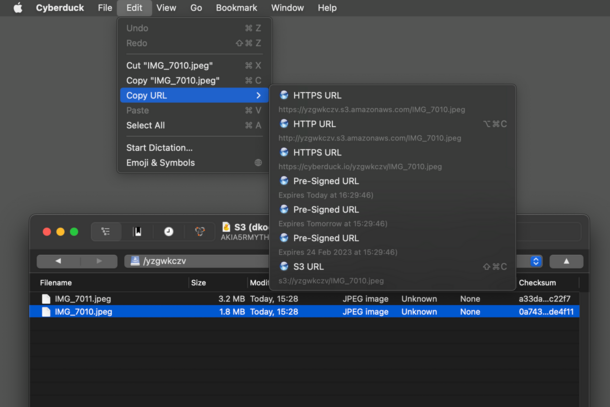Image resolution: width=610 pixels, height=407 pixels.
Task: Select the Browser outline view icon
Action: click(x=106, y=231)
